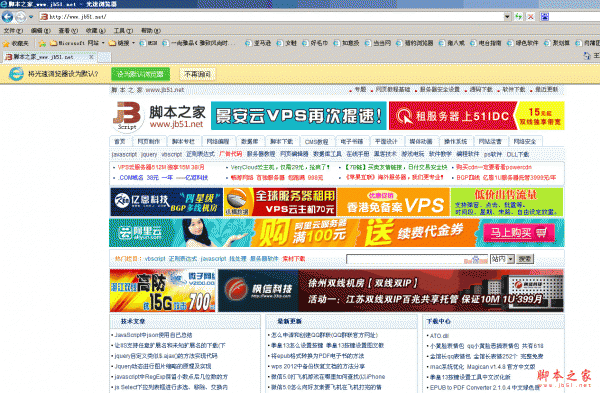Click the site search input field
Viewport: 600px width, 393px height.
click(x=417, y=259)
